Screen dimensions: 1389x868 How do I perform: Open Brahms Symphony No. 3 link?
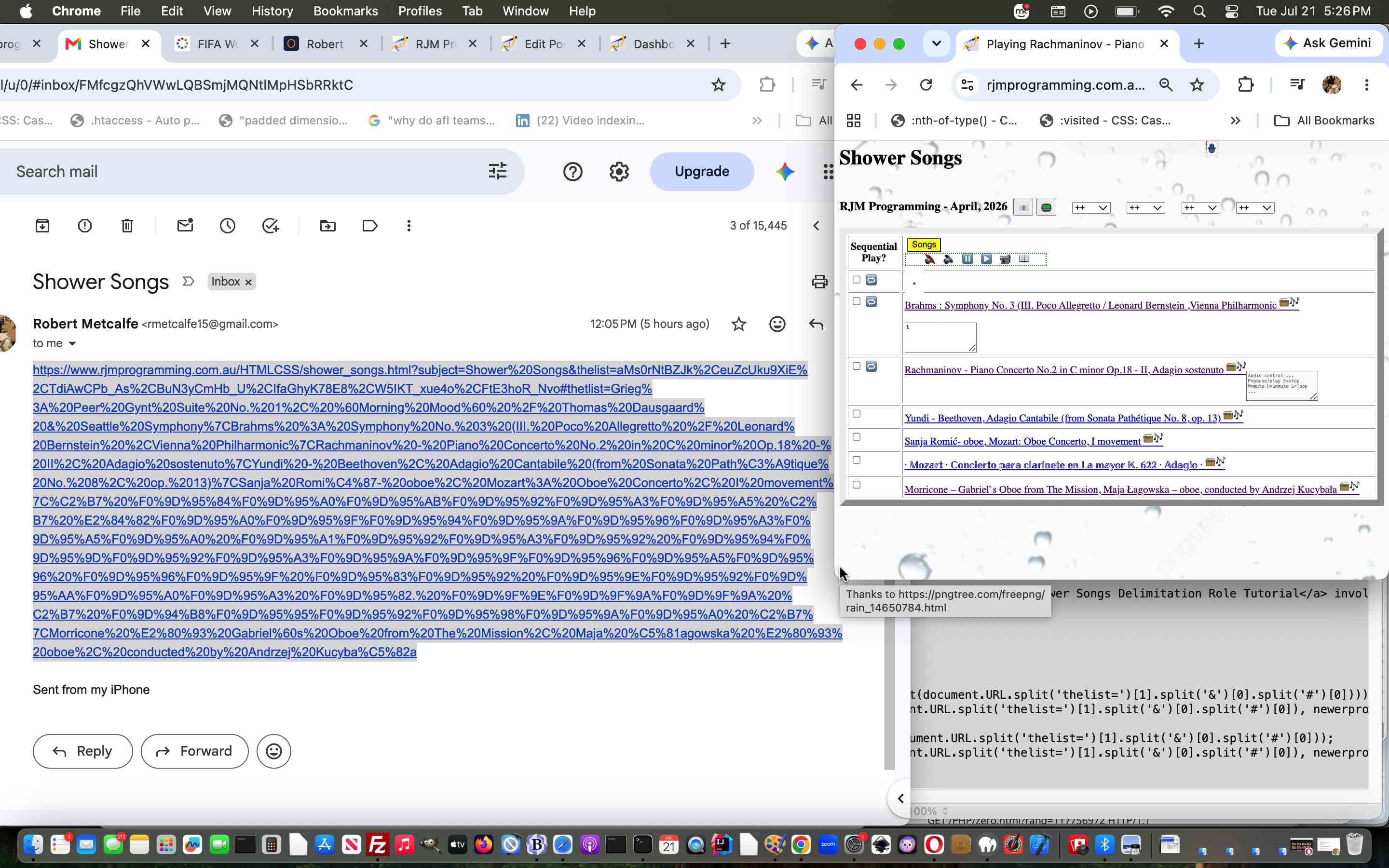point(1090,305)
